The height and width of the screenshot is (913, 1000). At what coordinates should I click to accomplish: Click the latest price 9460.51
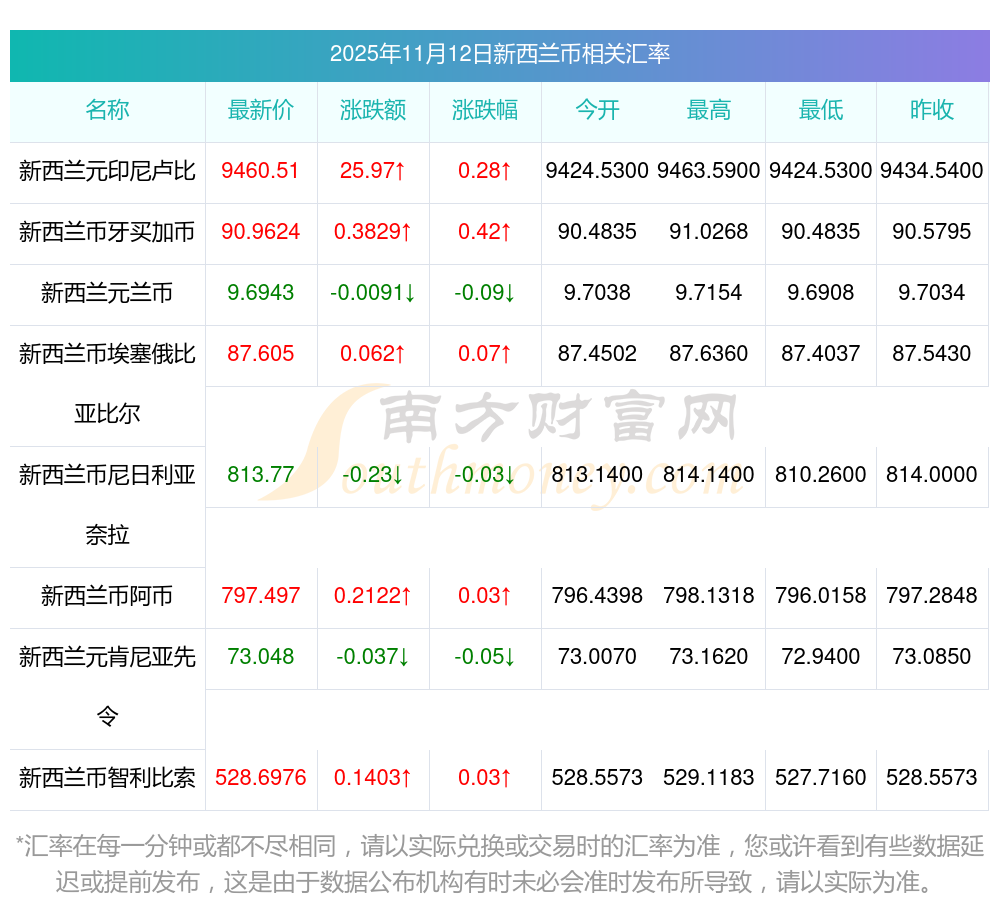tap(261, 171)
